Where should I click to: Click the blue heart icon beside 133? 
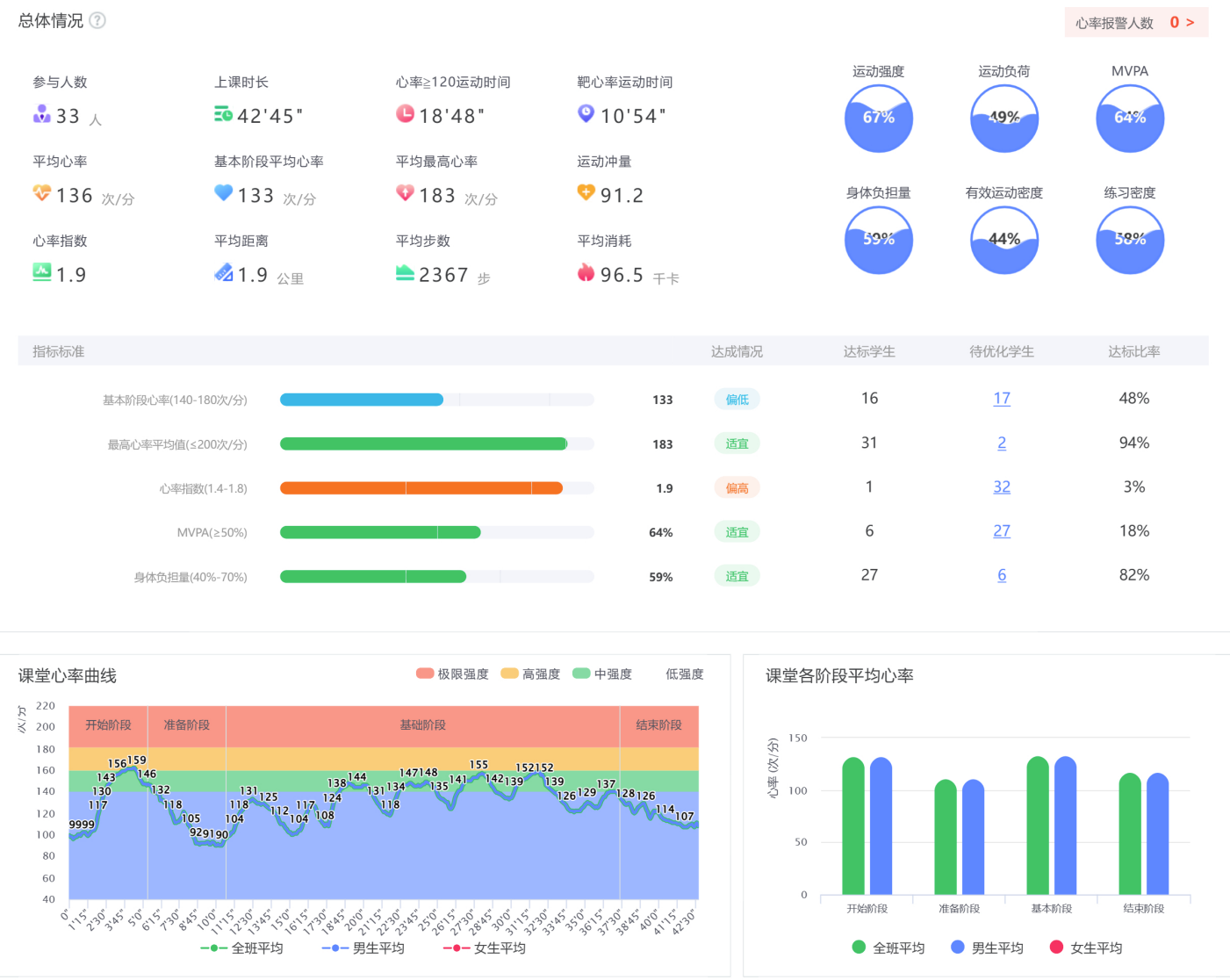223,192
